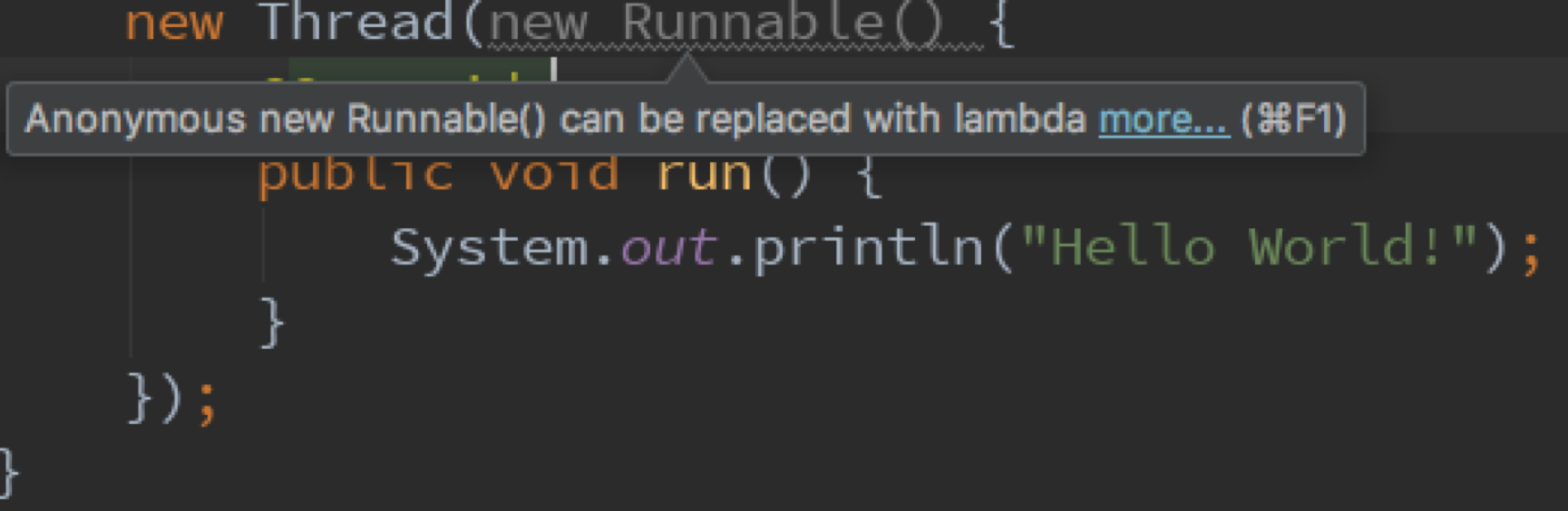Click the opening brace after Runnable()
Image resolution: width=1568 pixels, height=511 pixels.
click(x=999, y=24)
